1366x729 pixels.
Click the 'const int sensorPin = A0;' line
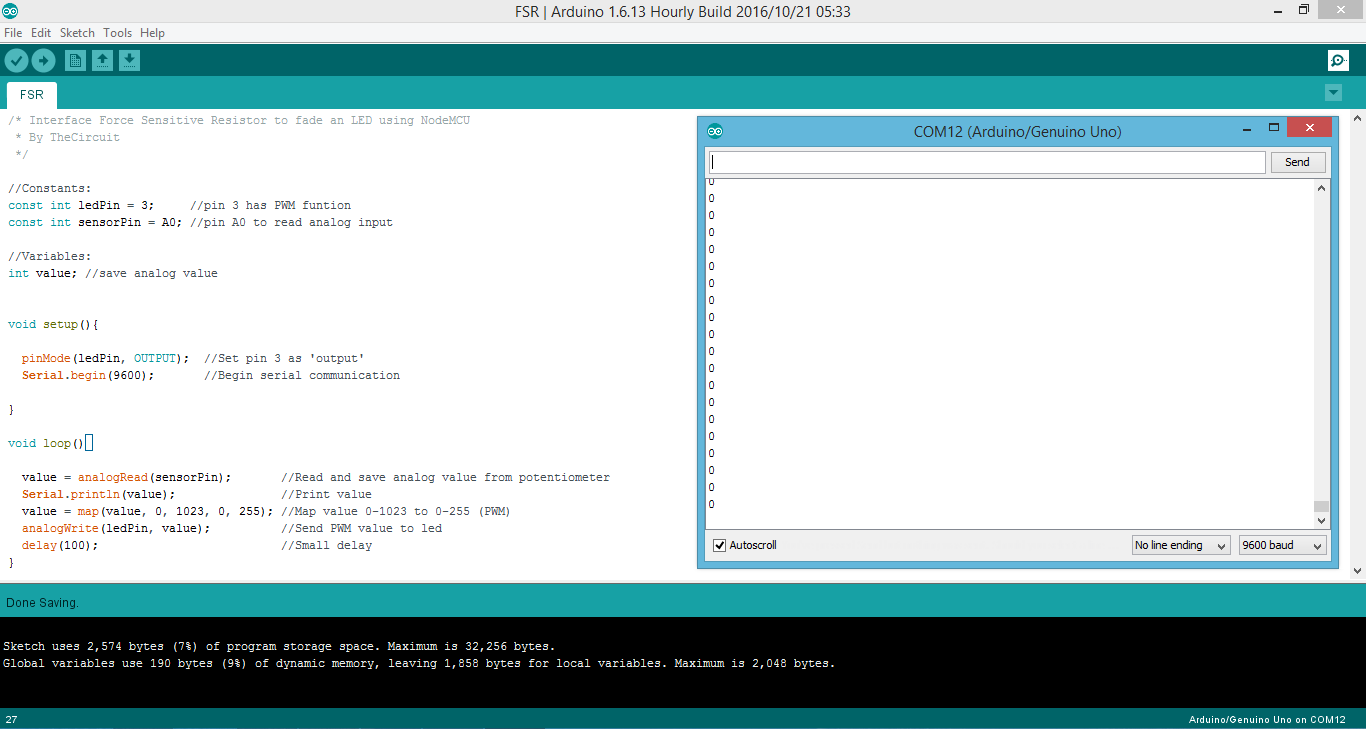coord(200,222)
